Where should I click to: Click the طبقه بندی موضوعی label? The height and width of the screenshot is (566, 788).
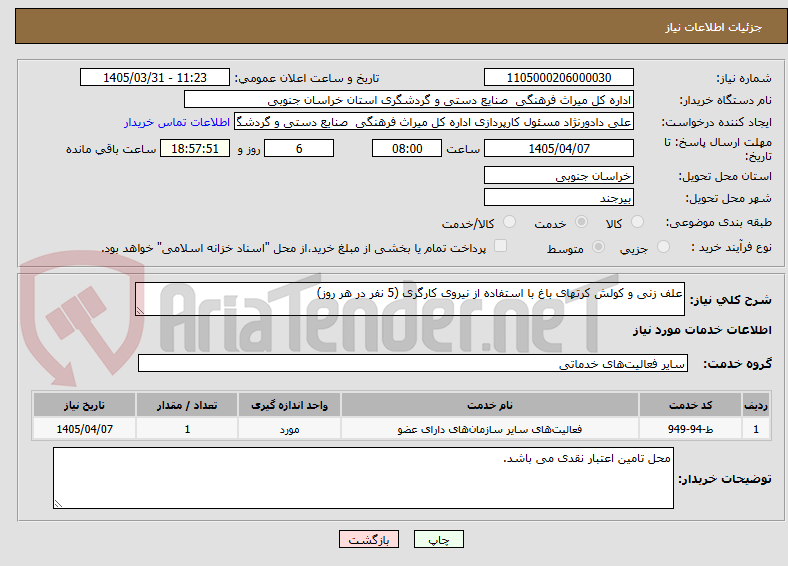point(719,222)
